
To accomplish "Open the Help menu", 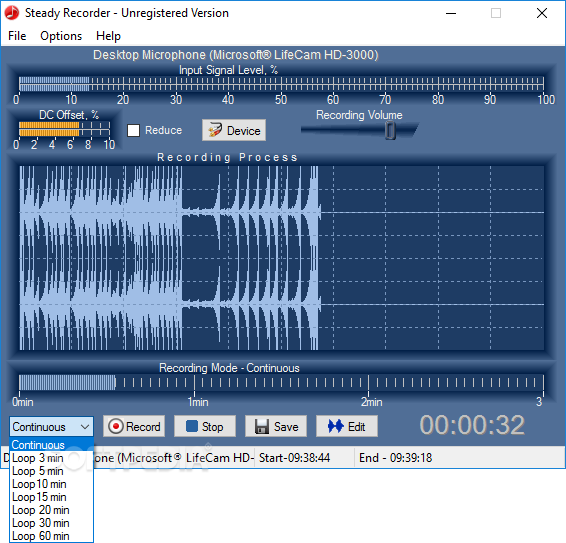I will (108, 36).
